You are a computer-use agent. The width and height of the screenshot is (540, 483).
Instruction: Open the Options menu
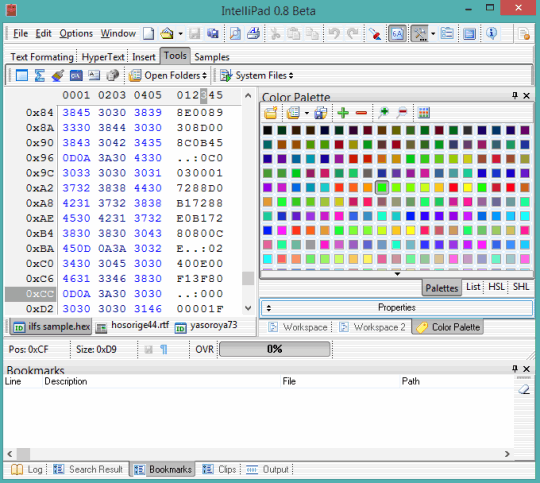tap(76, 34)
